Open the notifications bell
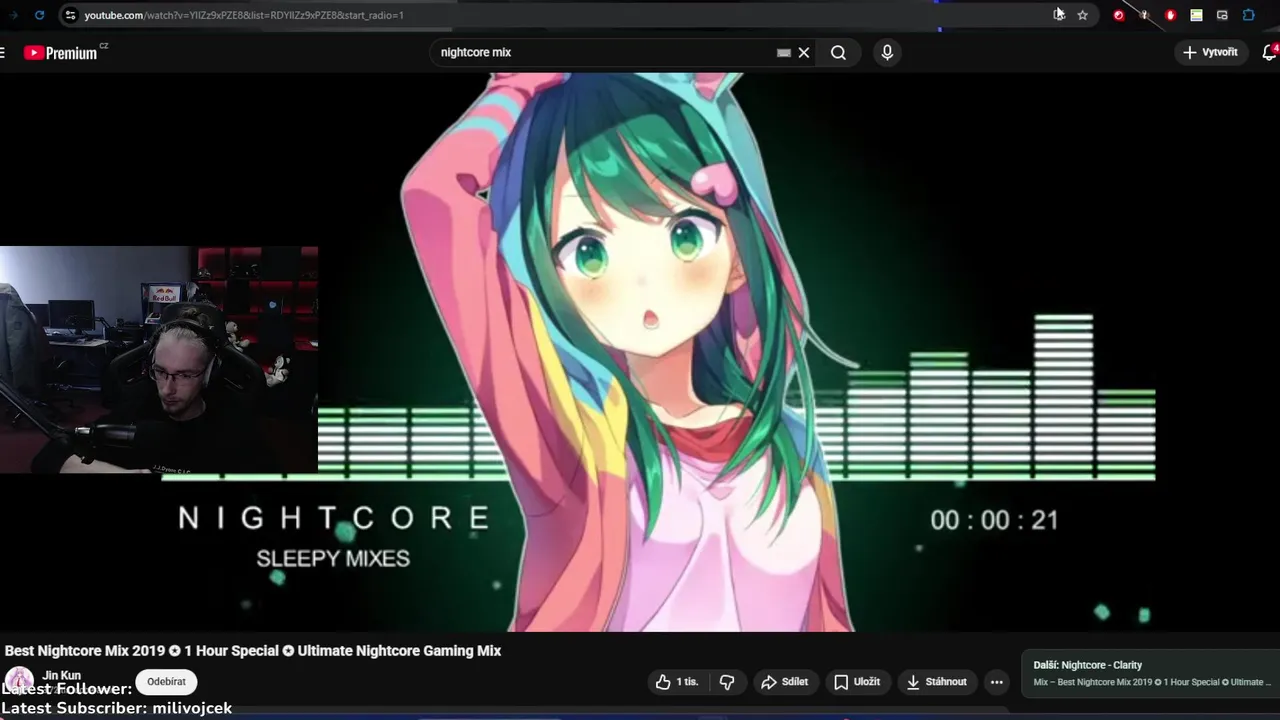This screenshot has height=720, width=1280. 1269,52
